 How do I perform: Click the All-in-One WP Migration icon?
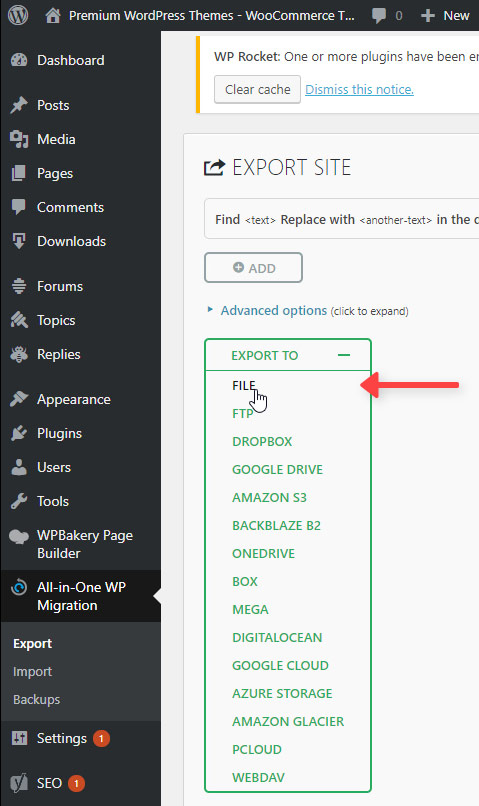pyautogui.click(x=19, y=587)
